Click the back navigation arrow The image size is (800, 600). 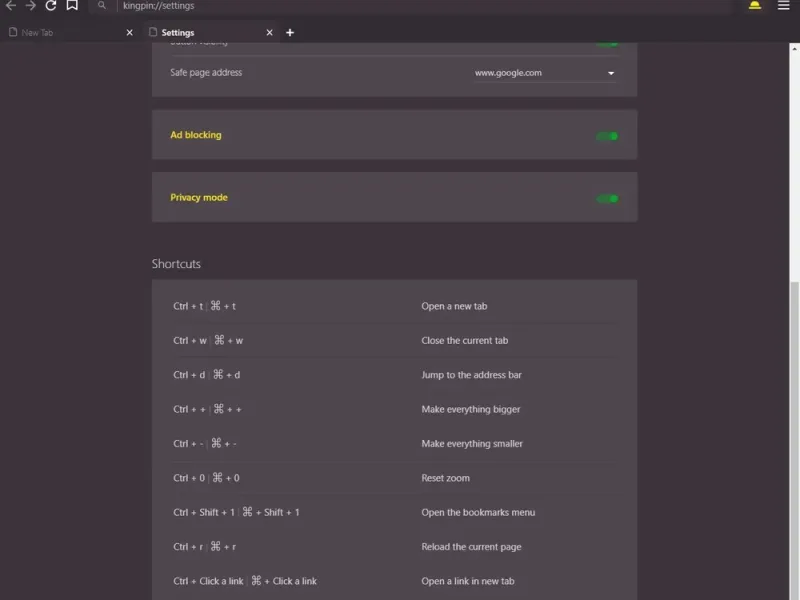click(11, 6)
